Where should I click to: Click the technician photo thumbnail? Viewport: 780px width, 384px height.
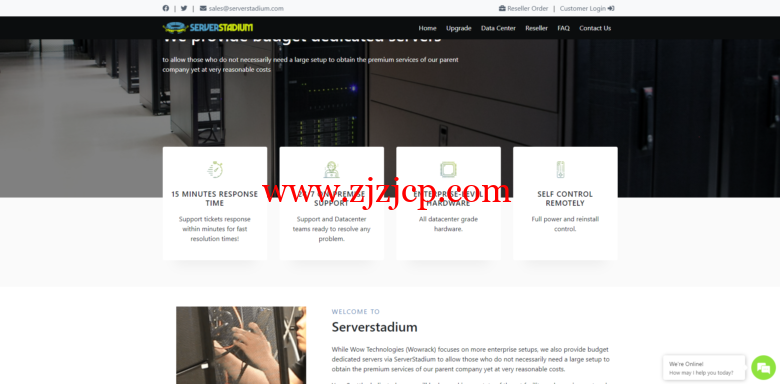click(x=241, y=345)
